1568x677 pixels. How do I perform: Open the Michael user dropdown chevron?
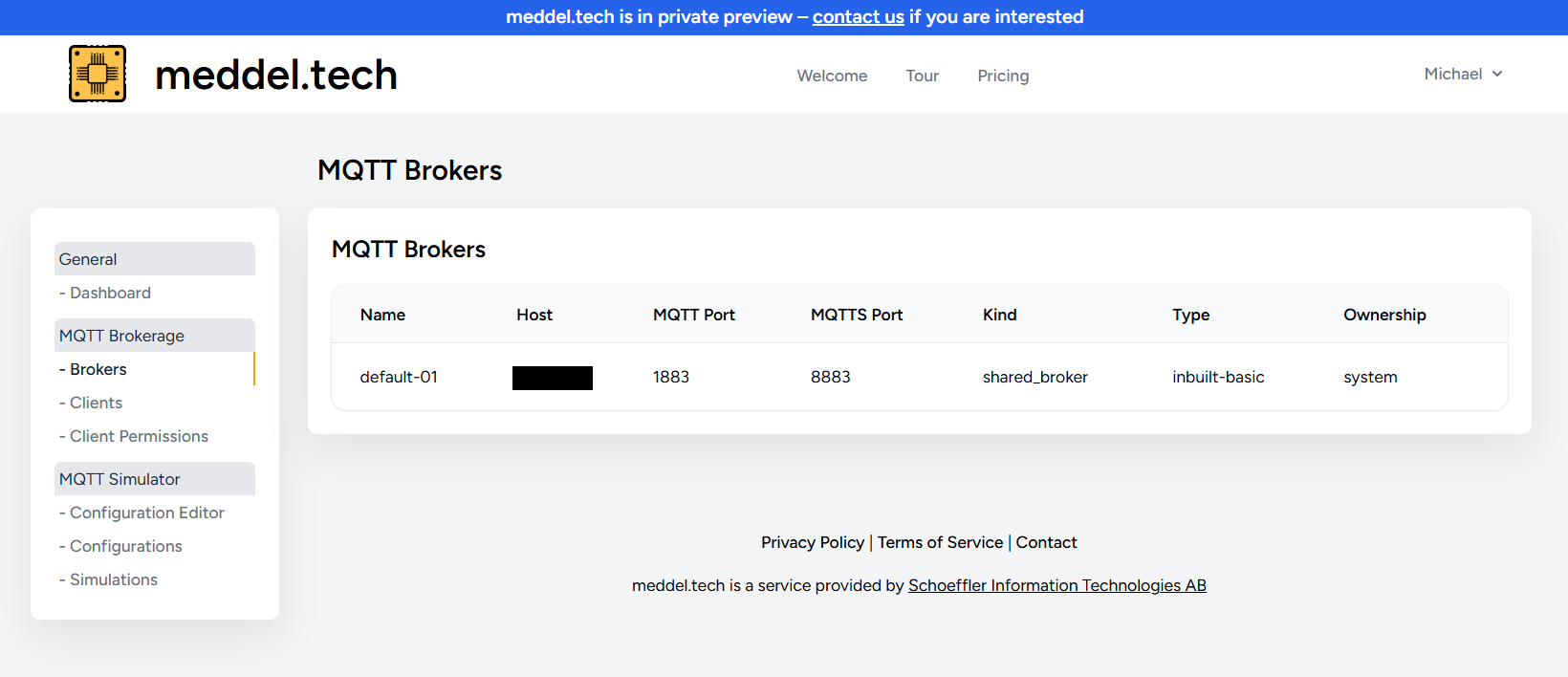(1497, 74)
